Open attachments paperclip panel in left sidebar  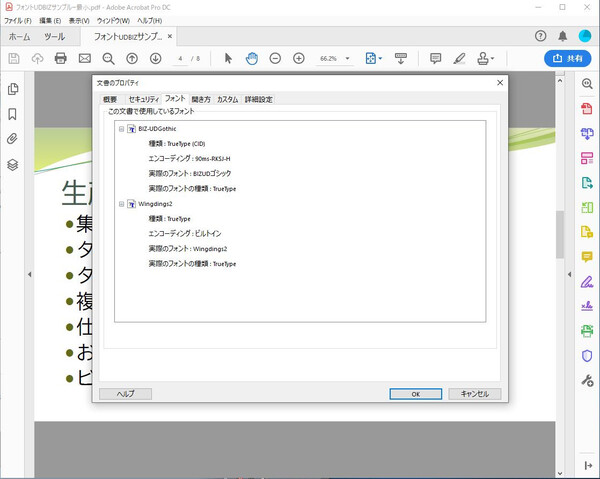coord(13,138)
